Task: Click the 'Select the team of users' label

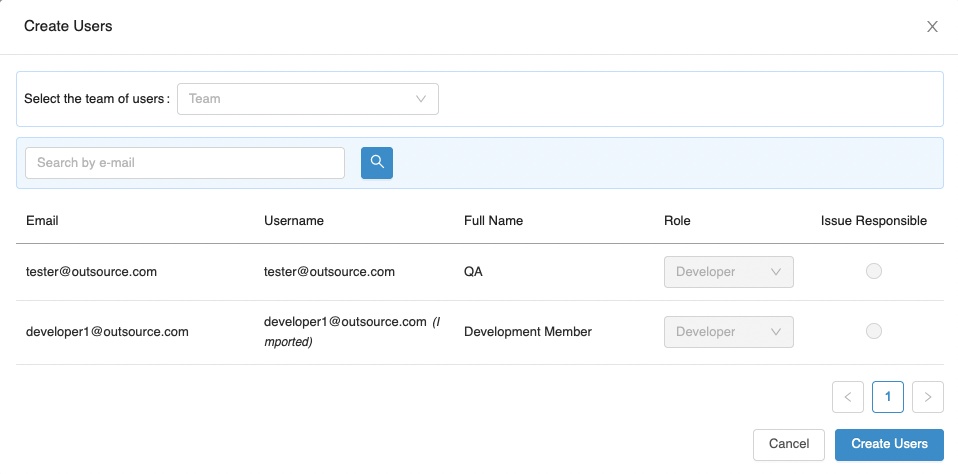Action: [97, 99]
